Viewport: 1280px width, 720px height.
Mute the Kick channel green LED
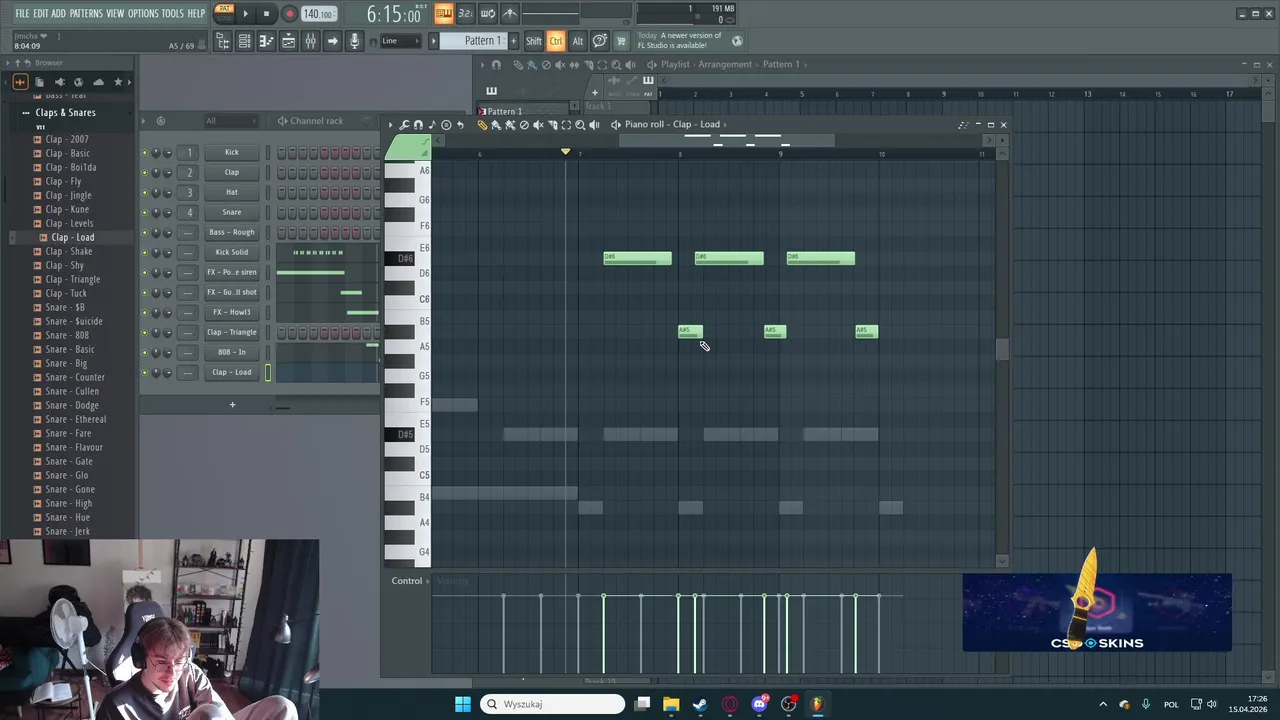pos(144,152)
